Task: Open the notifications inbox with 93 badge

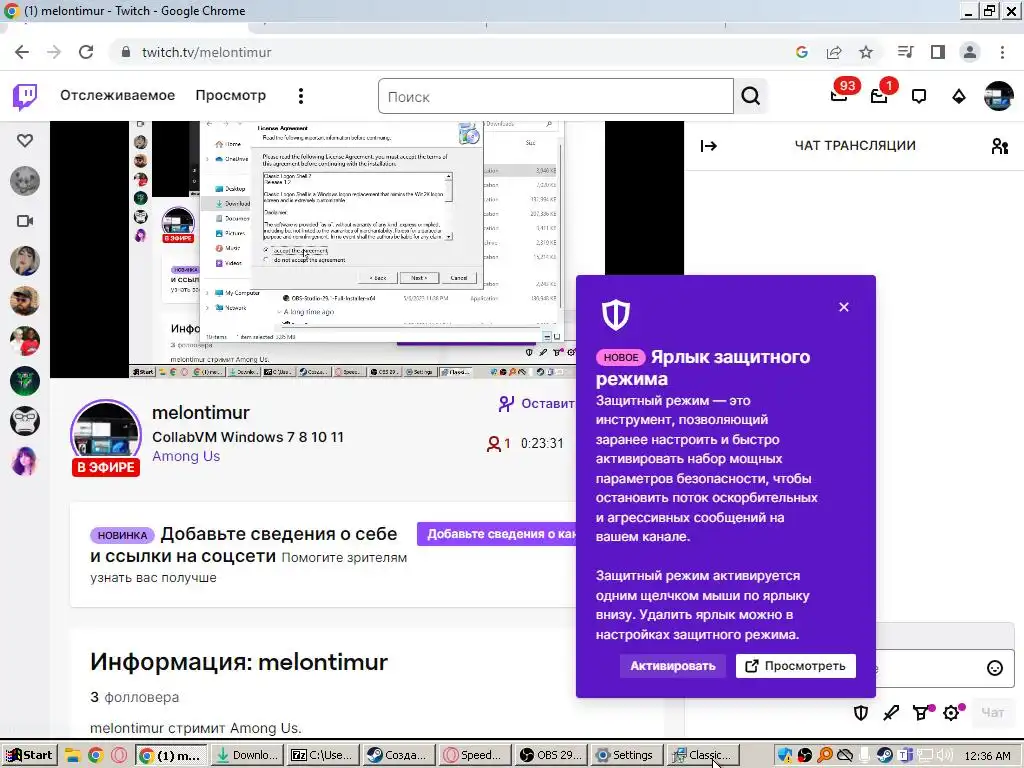Action: click(839, 95)
